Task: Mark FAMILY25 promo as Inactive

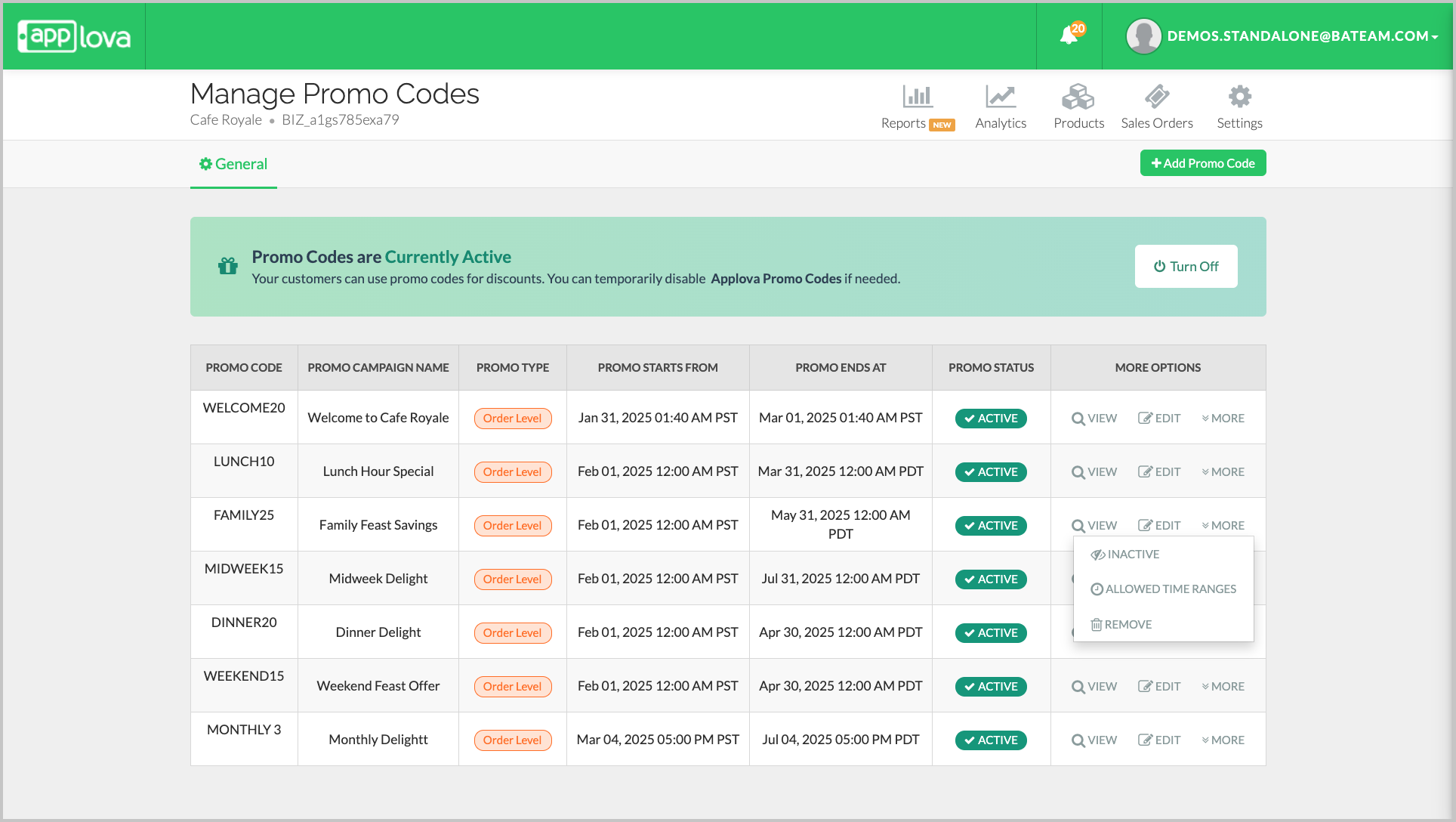Action: pyautogui.click(x=1125, y=555)
